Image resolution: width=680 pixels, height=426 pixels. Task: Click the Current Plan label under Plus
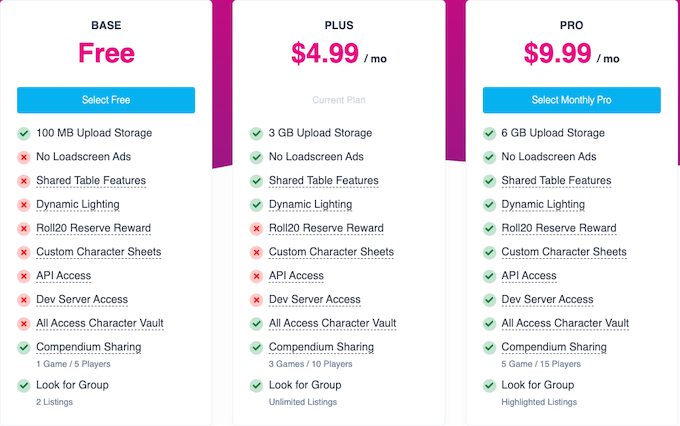[338, 100]
